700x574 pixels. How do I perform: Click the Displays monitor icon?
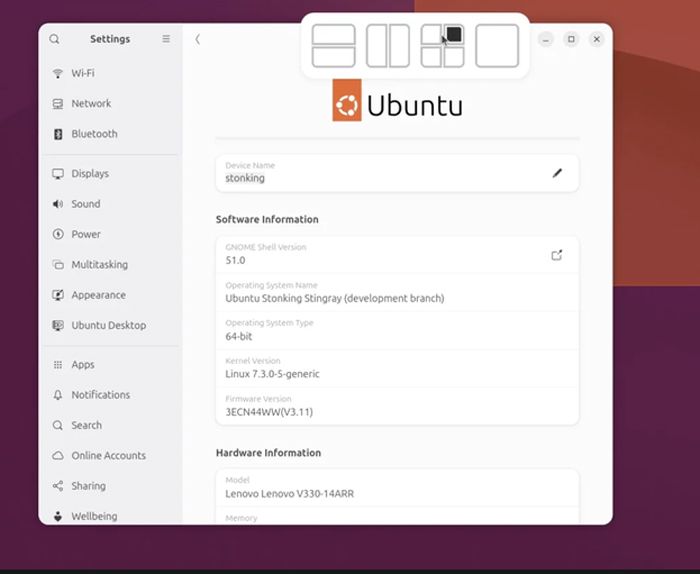(x=58, y=174)
